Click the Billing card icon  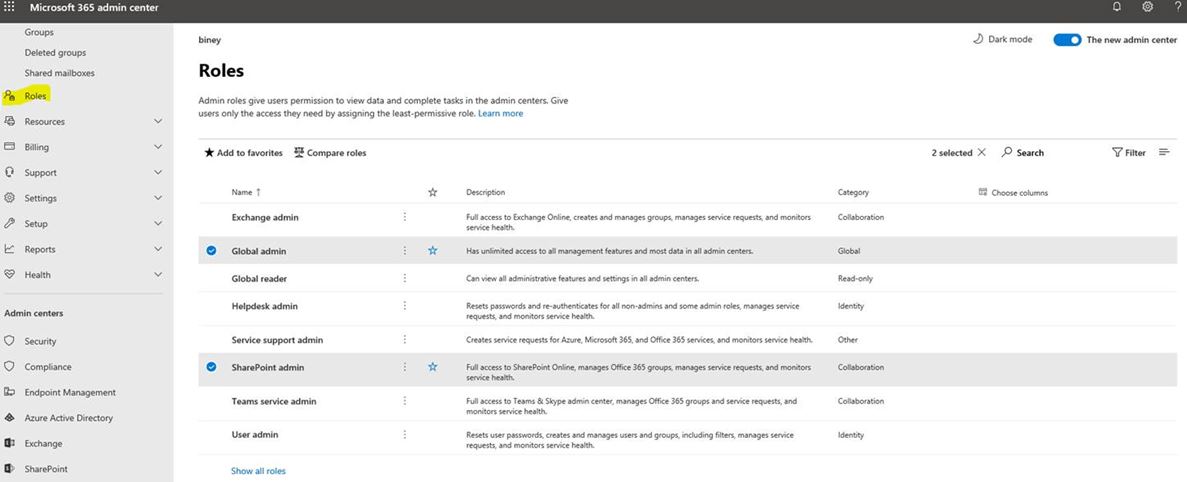click(10, 147)
